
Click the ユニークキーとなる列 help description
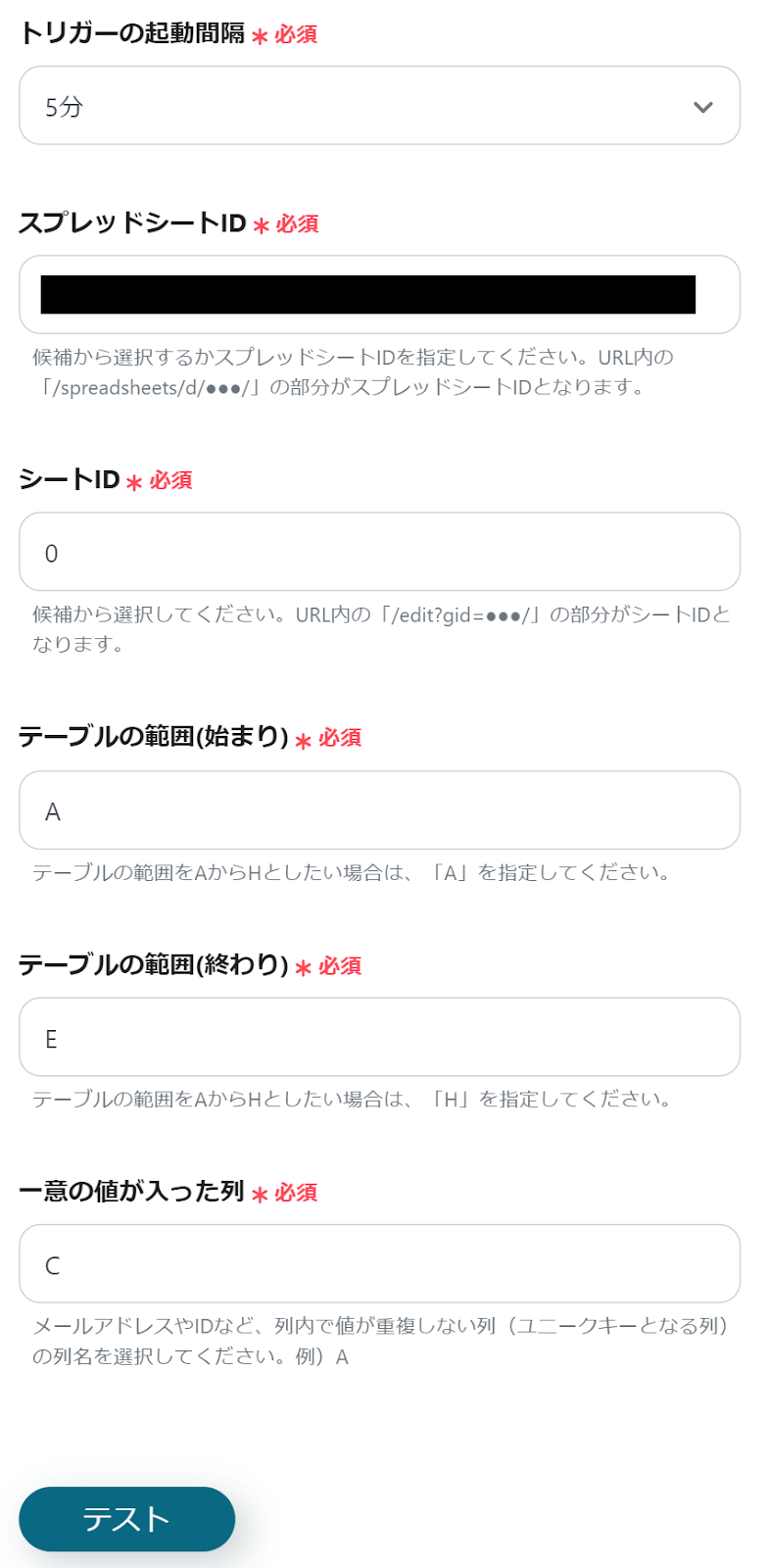point(382,1341)
